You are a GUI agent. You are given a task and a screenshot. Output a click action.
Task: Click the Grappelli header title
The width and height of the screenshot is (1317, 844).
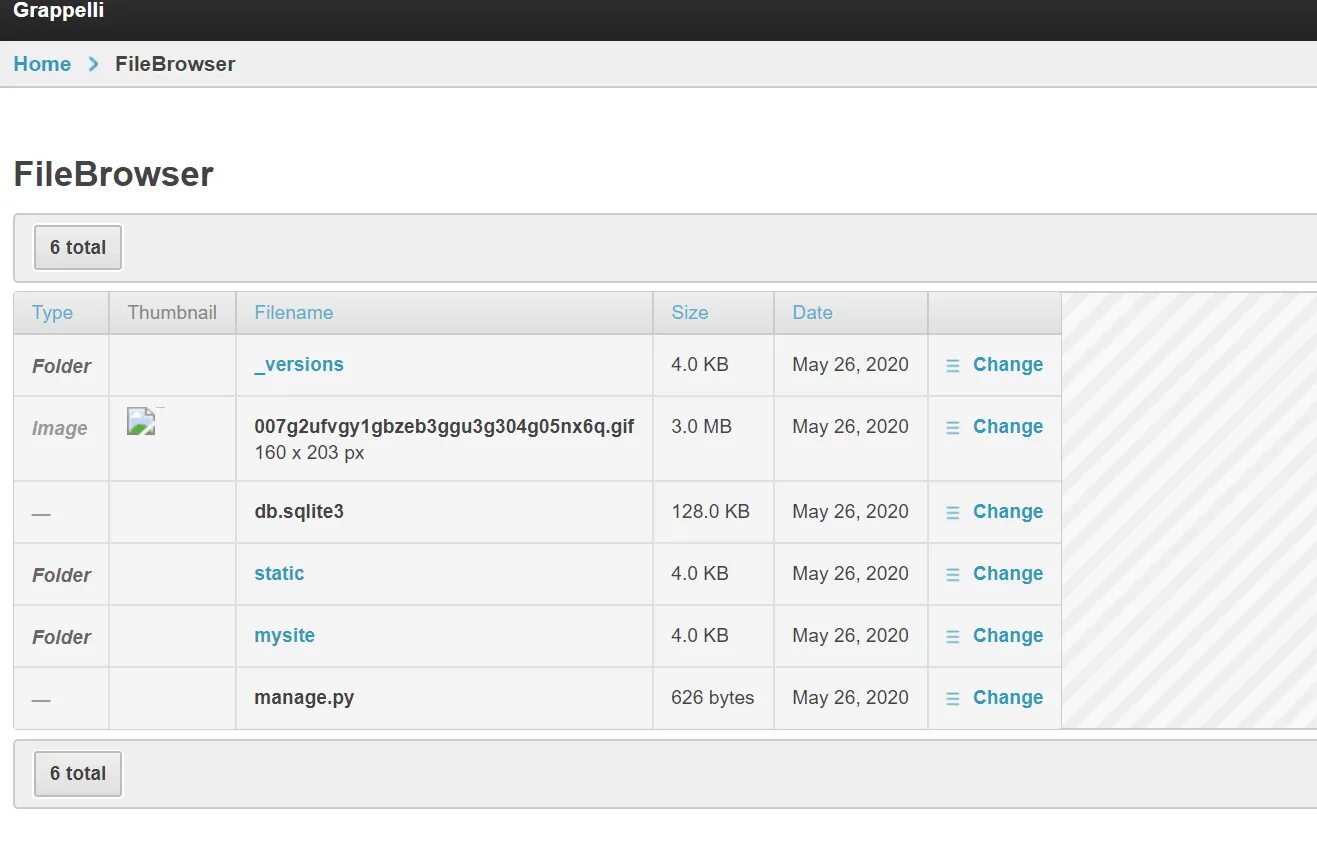click(59, 11)
